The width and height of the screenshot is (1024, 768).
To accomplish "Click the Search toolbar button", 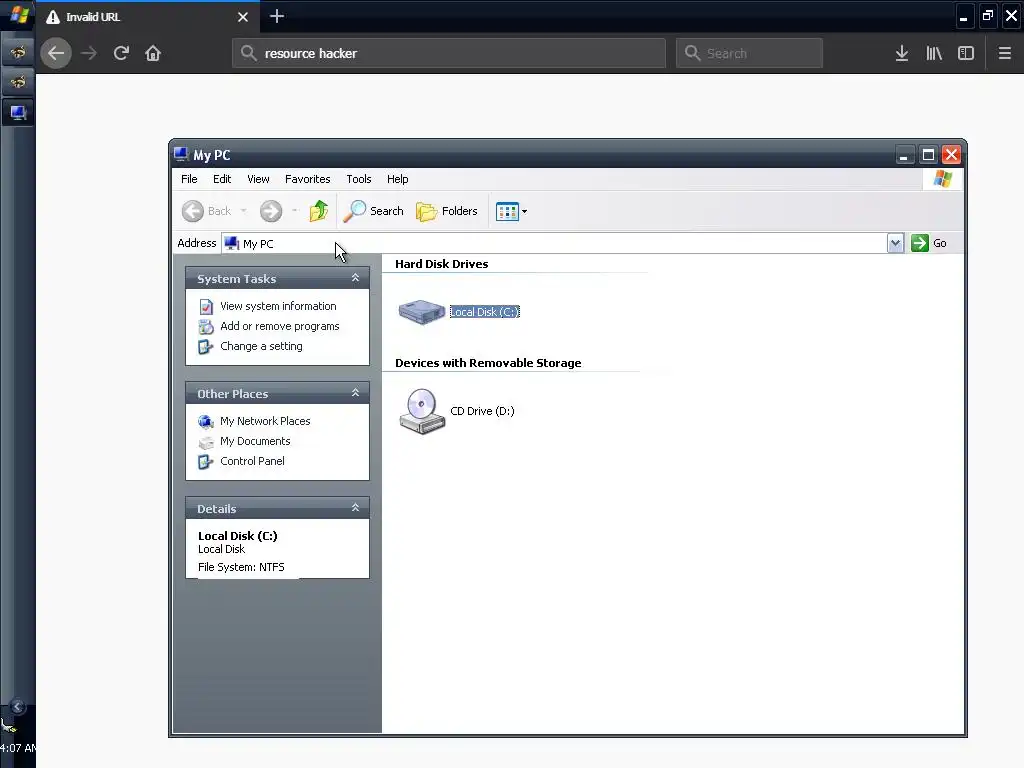I will [x=374, y=211].
